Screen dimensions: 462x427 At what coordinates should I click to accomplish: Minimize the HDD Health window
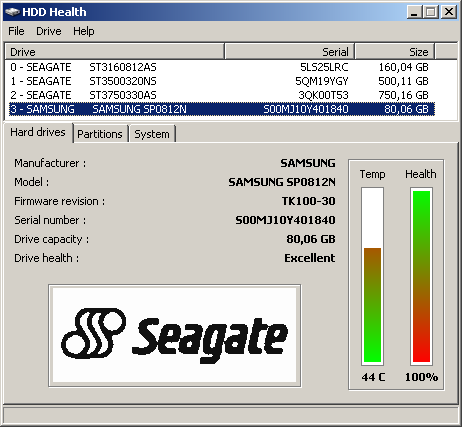coord(414,12)
